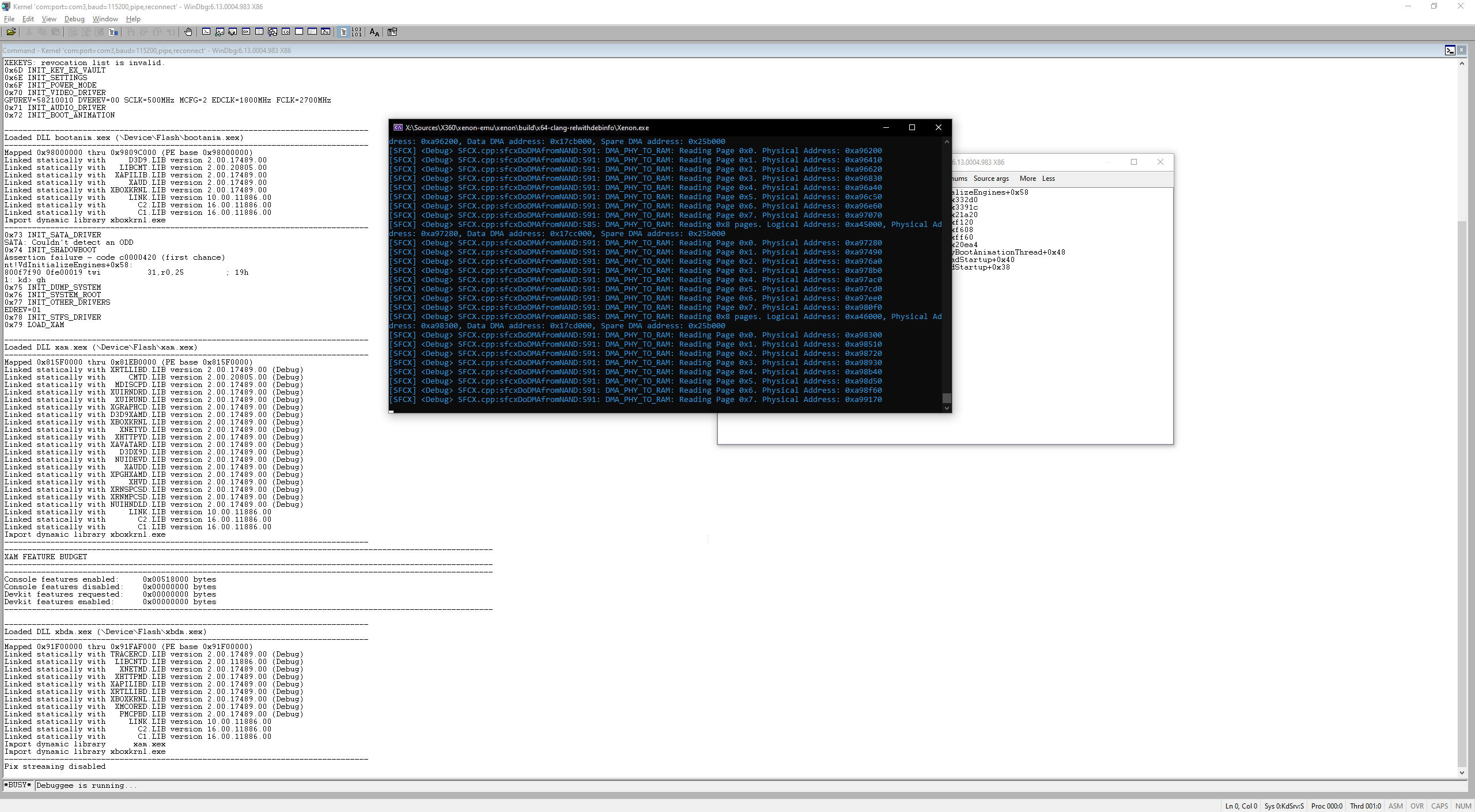
Task: Minimize the Xenon.exe console window
Action: point(886,127)
